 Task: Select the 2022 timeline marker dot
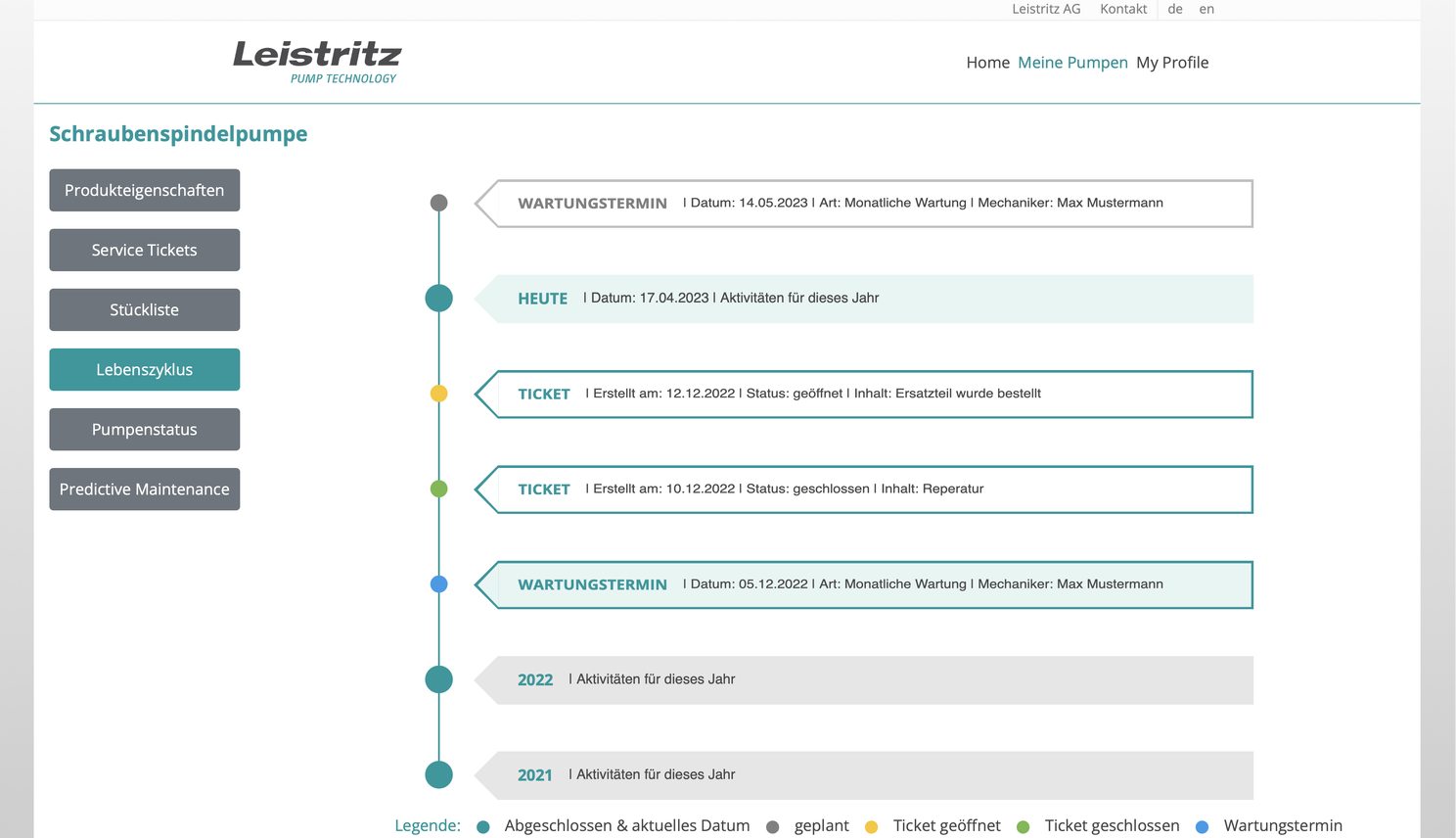439,679
